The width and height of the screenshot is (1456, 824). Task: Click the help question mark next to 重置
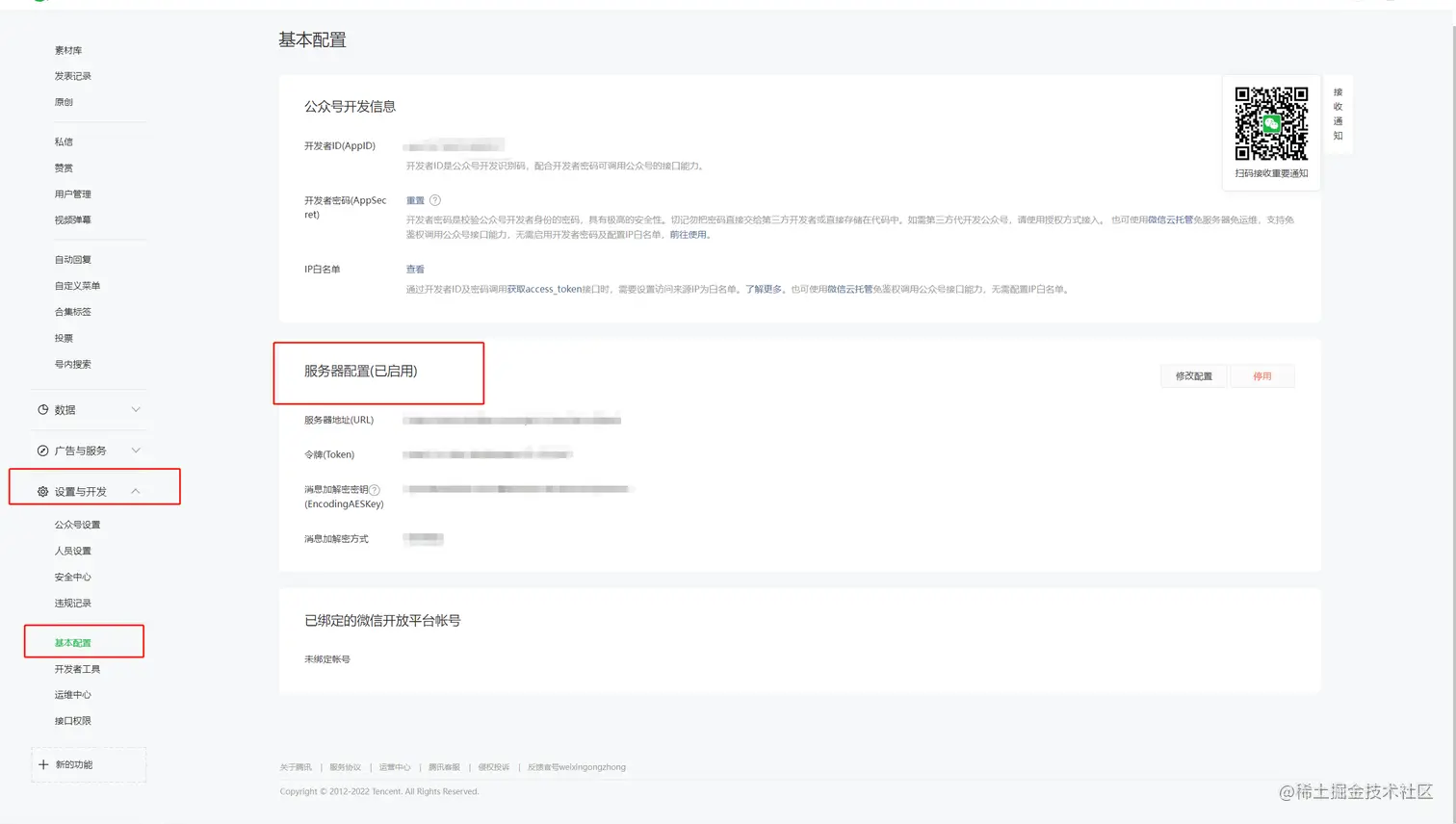pos(435,200)
